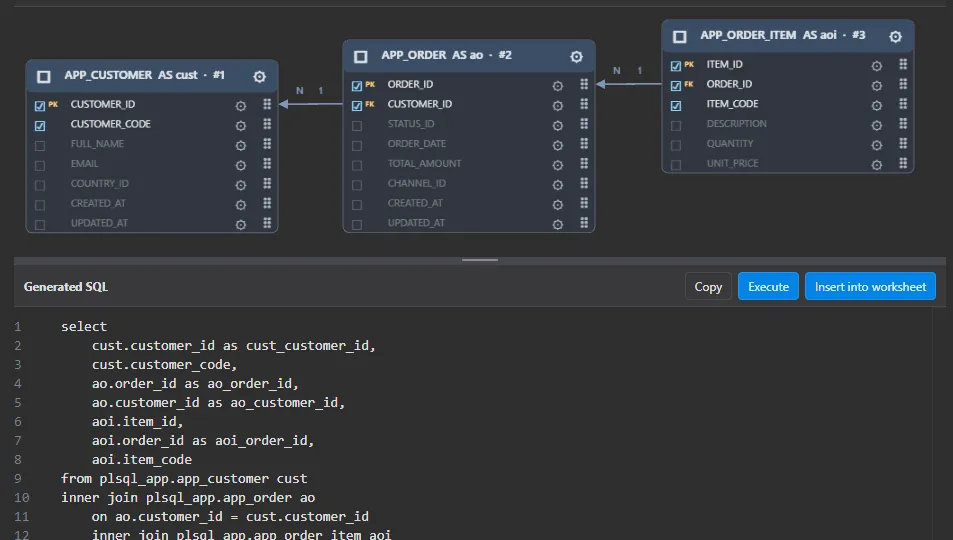The width and height of the screenshot is (953, 540).
Task: Check the FULL_NAME column checkbox
Action: pos(40,146)
